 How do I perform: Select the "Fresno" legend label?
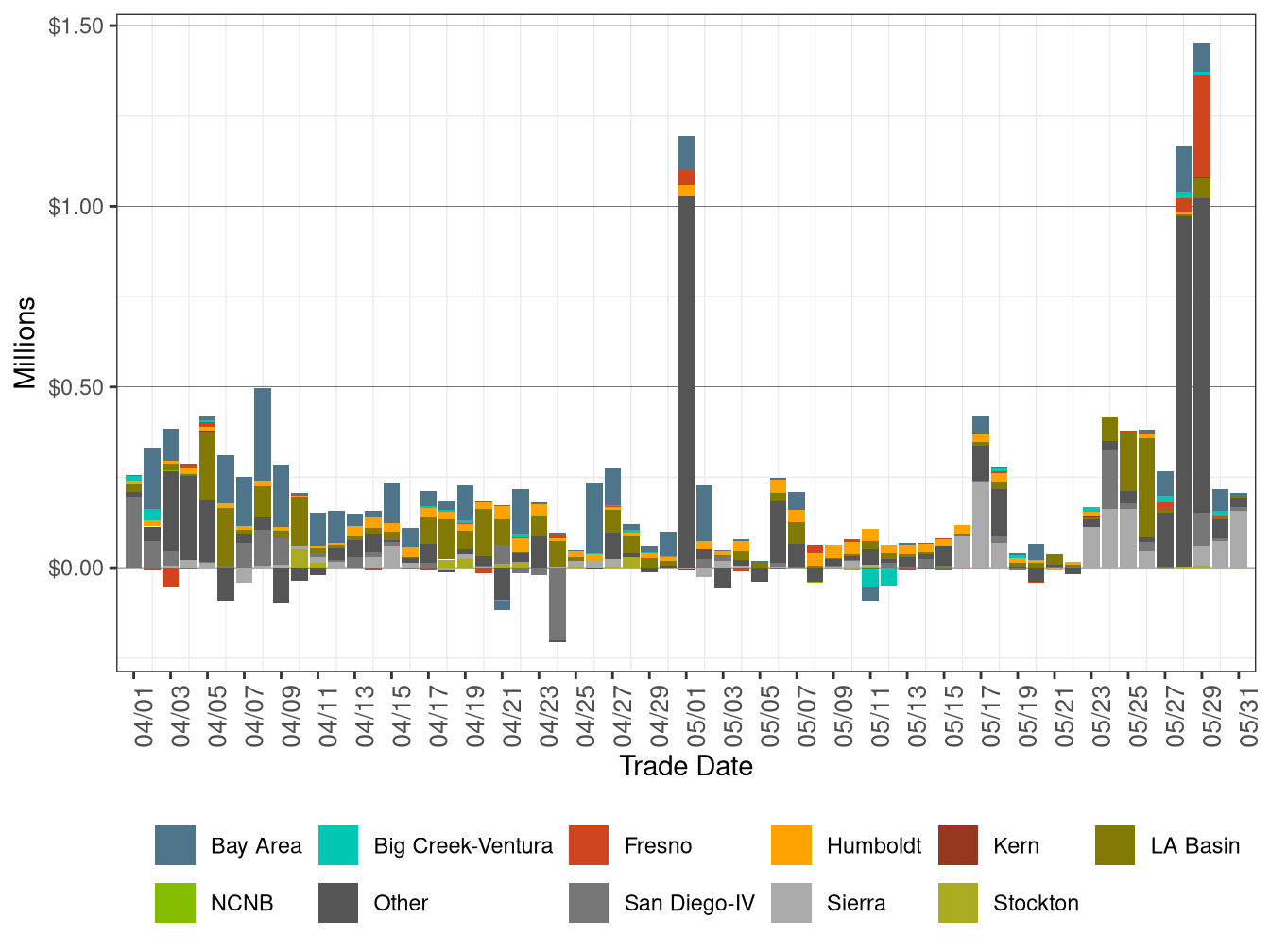click(658, 846)
